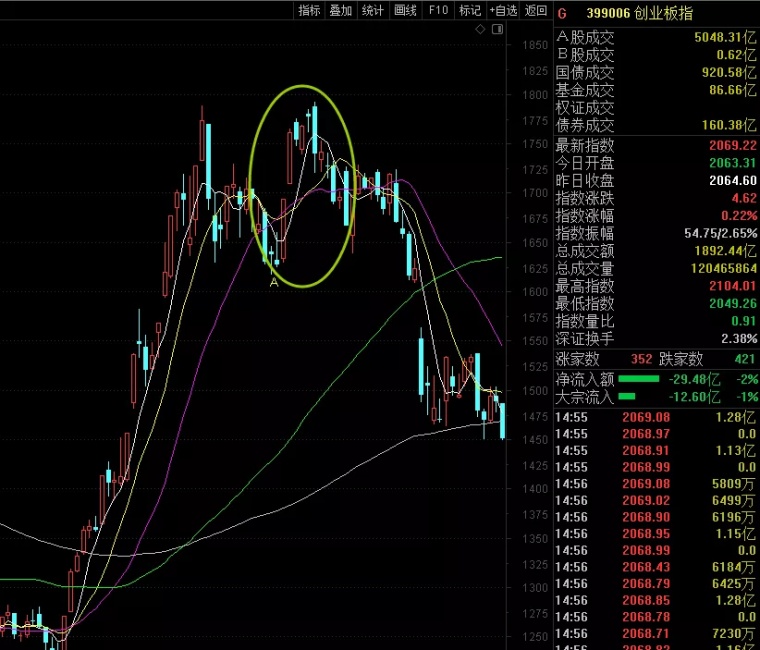
Task: Select 指数涨跌 value 4.62
Action: click(x=744, y=198)
